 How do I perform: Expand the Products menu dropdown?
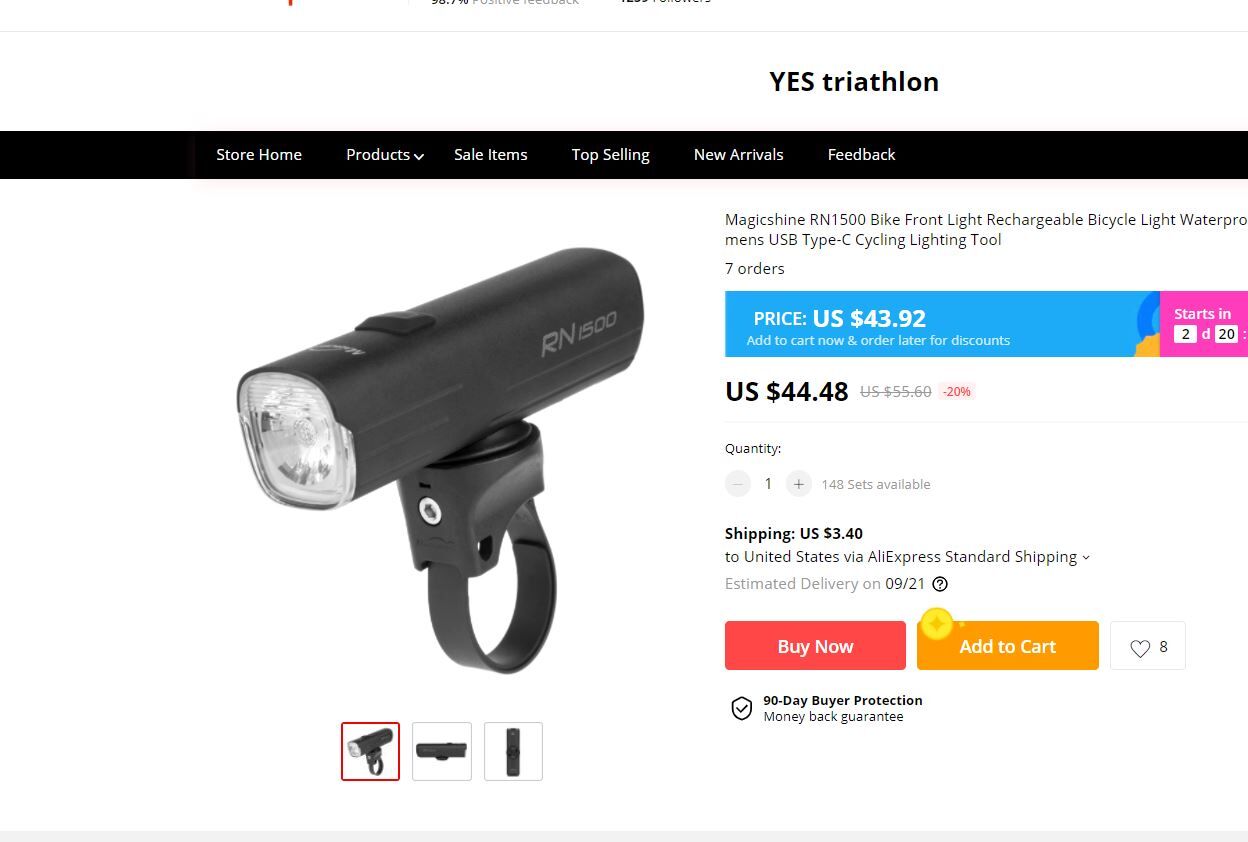[x=385, y=155]
